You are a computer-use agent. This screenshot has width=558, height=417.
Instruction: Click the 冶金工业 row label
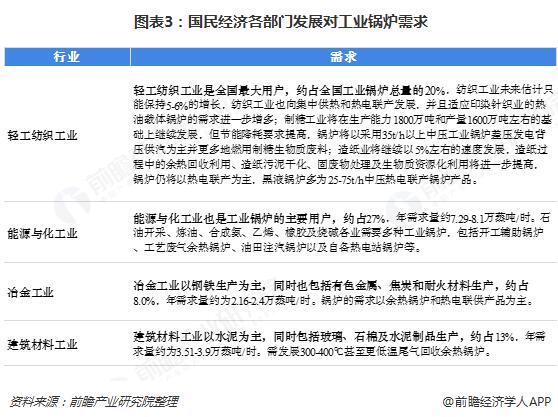tap(30, 292)
